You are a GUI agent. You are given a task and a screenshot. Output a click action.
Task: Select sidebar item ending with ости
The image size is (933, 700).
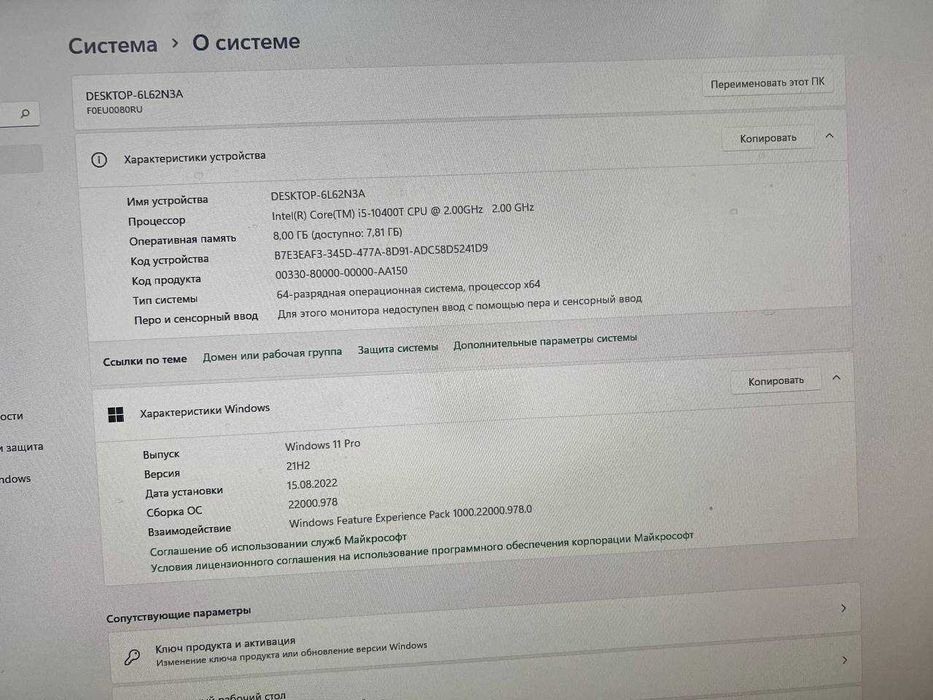pyautogui.click(x=11, y=416)
